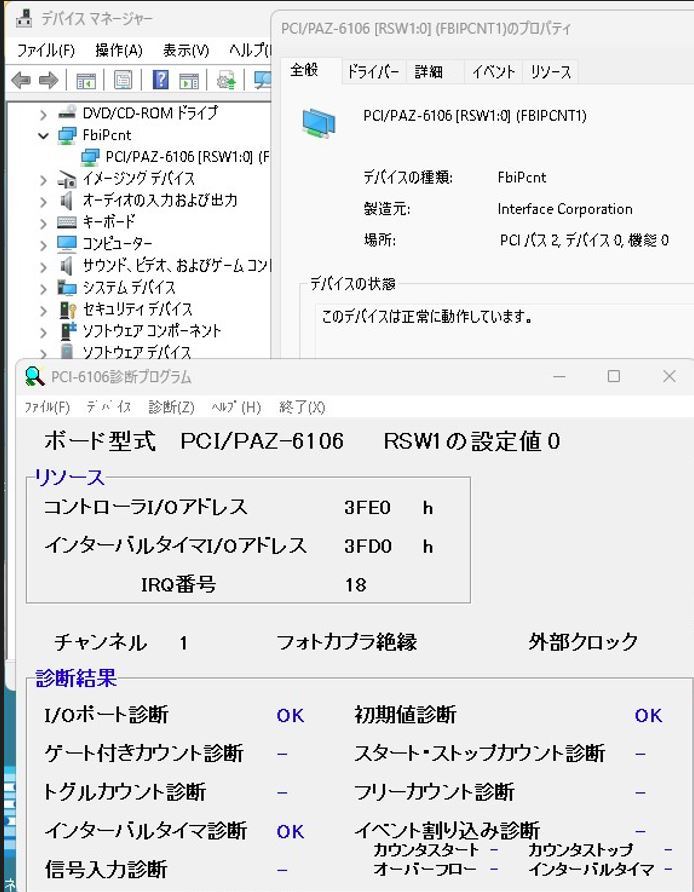Screen dimensions: 694x892
Task: Click the コンピューター monitor icon
Action: 67,243
